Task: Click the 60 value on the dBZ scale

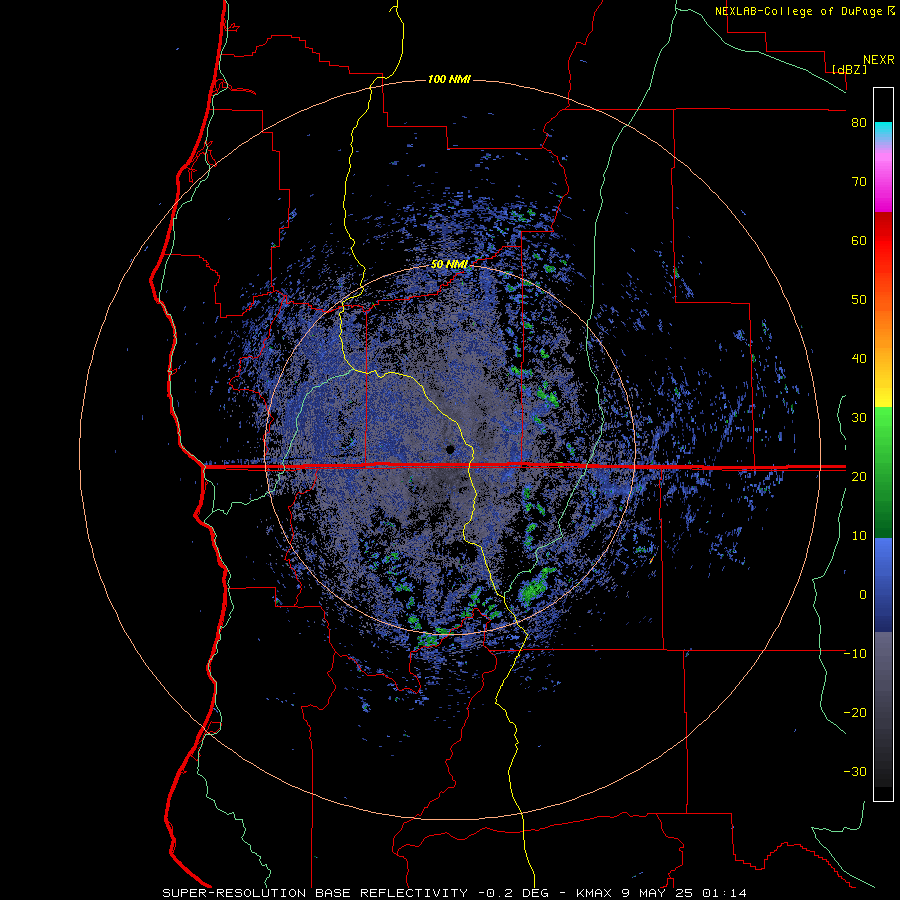Action: [859, 240]
